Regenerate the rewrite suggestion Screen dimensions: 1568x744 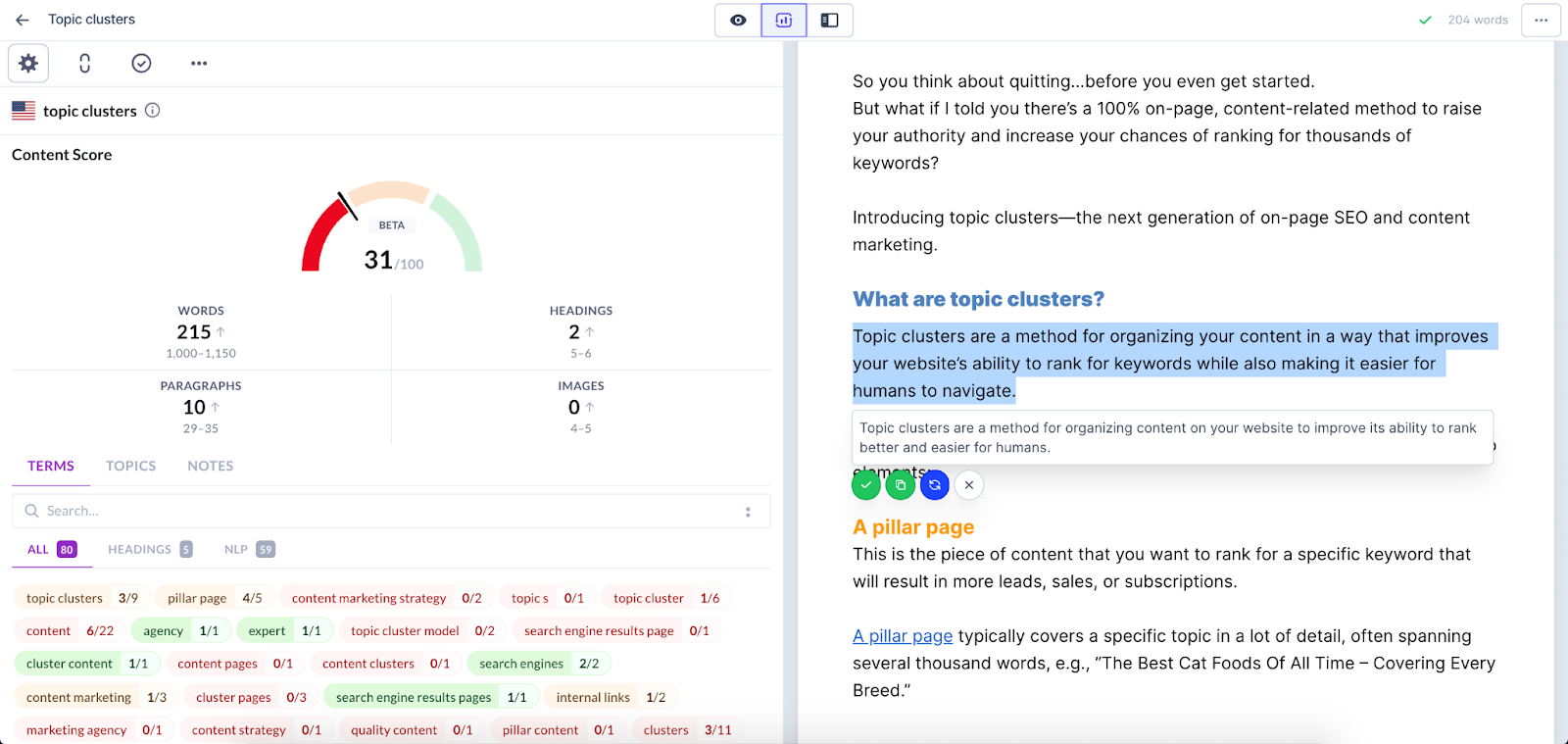tap(935, 485)
